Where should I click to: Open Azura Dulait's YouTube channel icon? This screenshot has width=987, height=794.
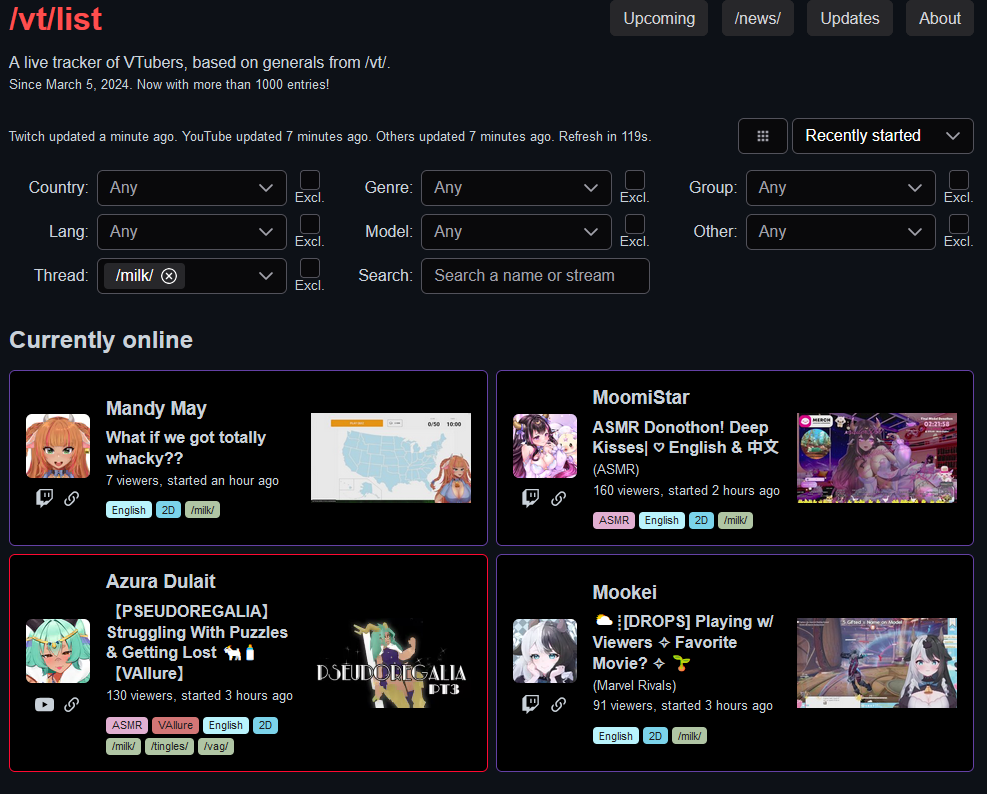pos(45,704)
